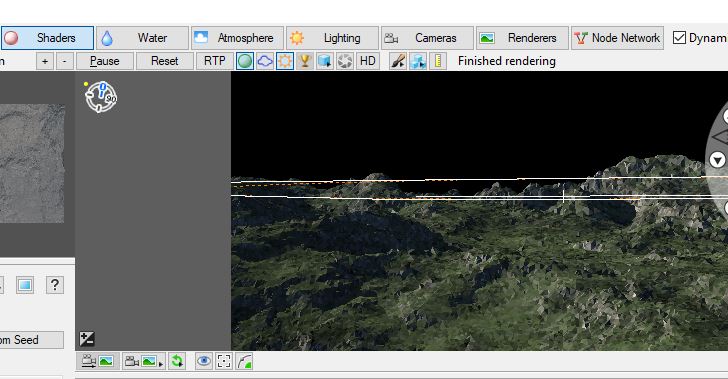Click the down-arrow navigation control
The width and height of the screenshot is (728, 379).
[717, 160]
